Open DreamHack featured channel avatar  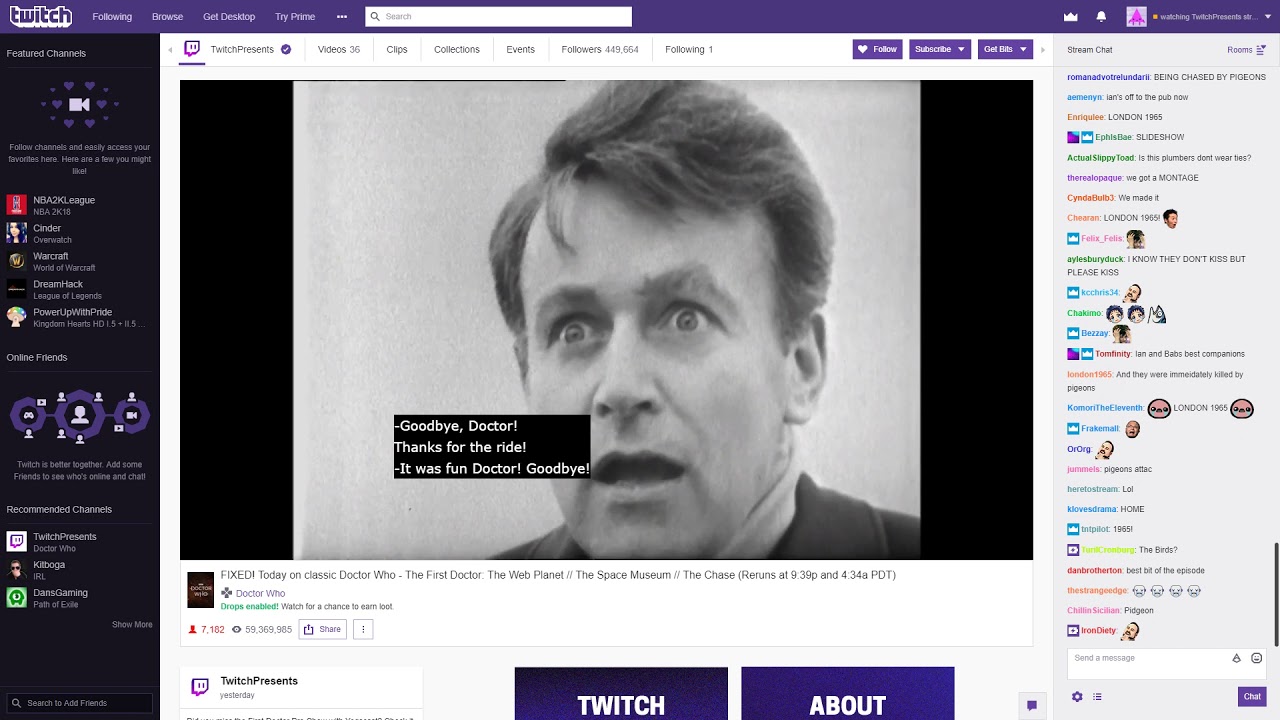[x=16, y=289]
